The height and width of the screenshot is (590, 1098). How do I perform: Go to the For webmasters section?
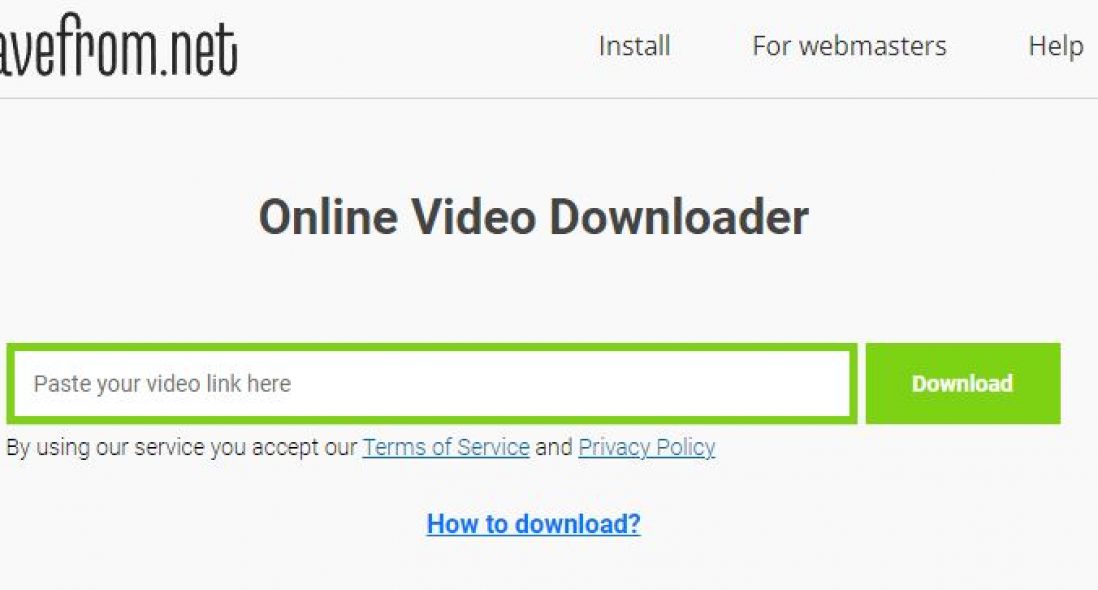click(849, 46)
